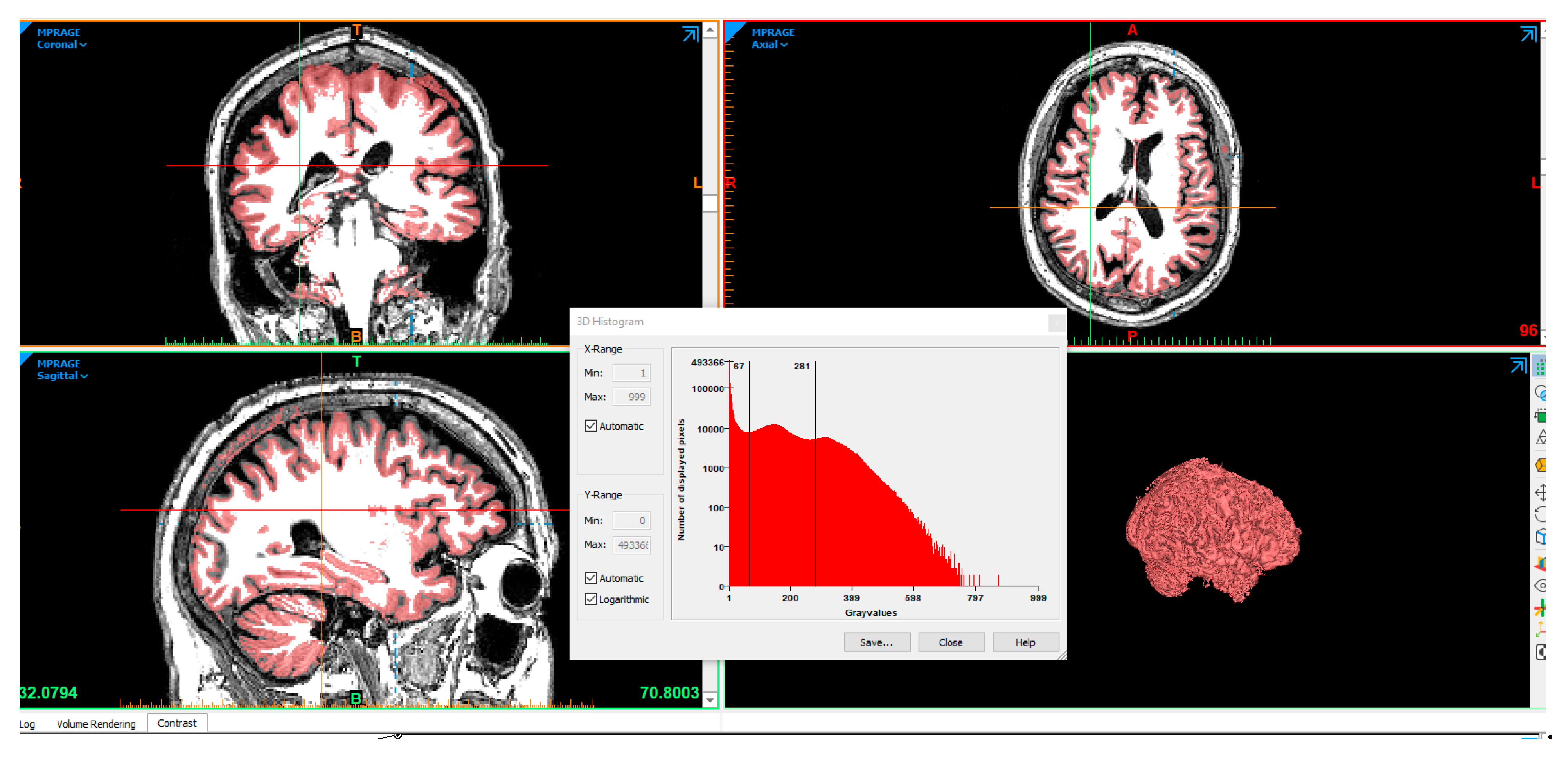
Task: Disable the Logarithmic checkbox
Action: coord(590,599)
